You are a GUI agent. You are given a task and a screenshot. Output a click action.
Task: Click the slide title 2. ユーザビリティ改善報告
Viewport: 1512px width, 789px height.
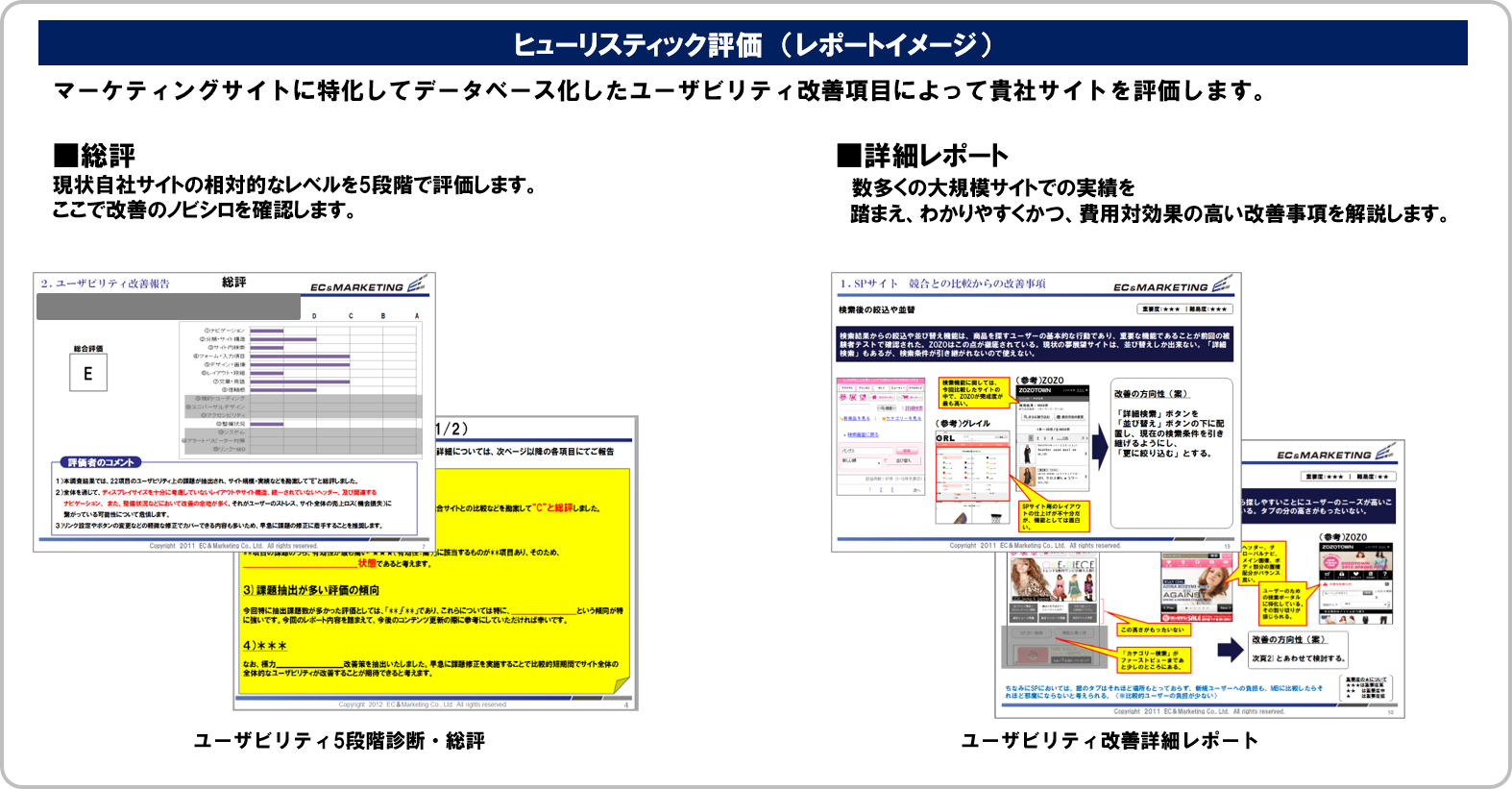[x=105, y=284]
